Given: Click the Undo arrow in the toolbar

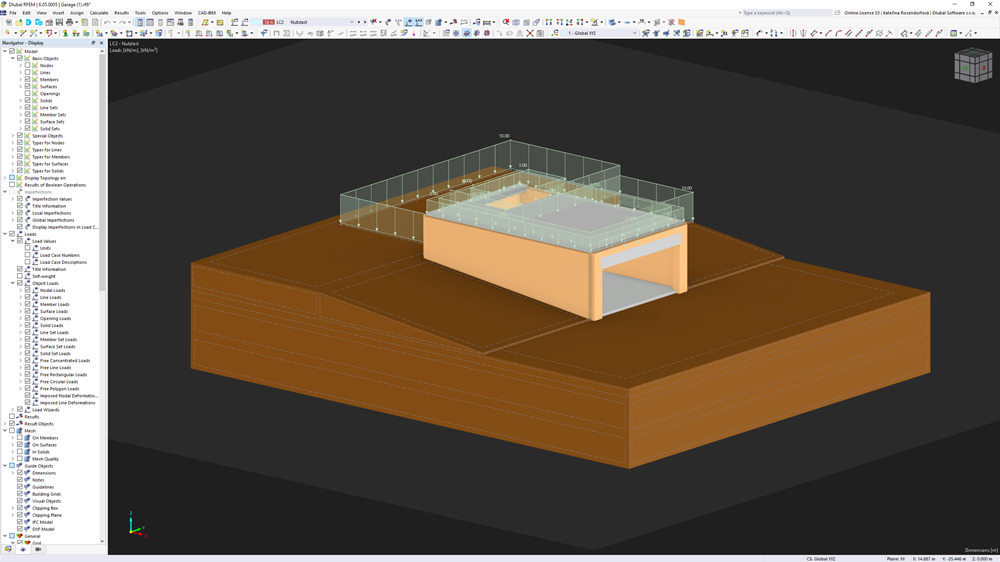Looking at the screenshot, I should pos(107,22).
